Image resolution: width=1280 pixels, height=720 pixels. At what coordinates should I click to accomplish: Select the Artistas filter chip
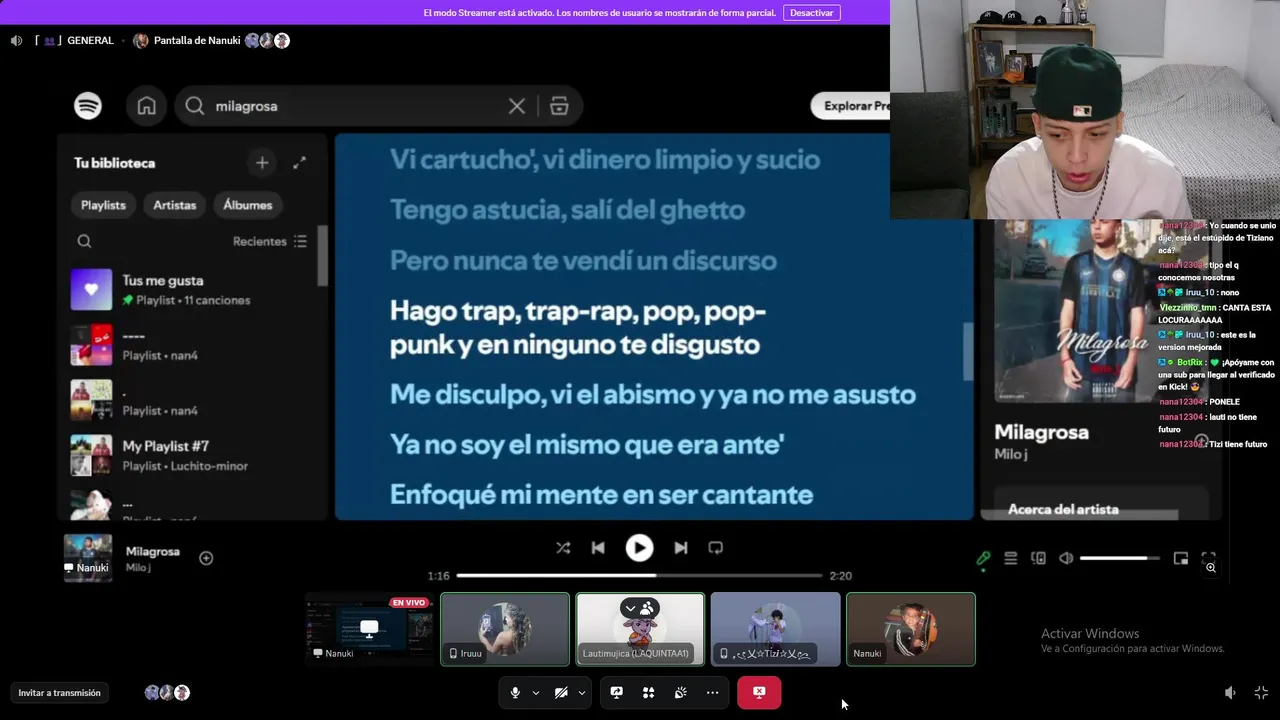175,205
